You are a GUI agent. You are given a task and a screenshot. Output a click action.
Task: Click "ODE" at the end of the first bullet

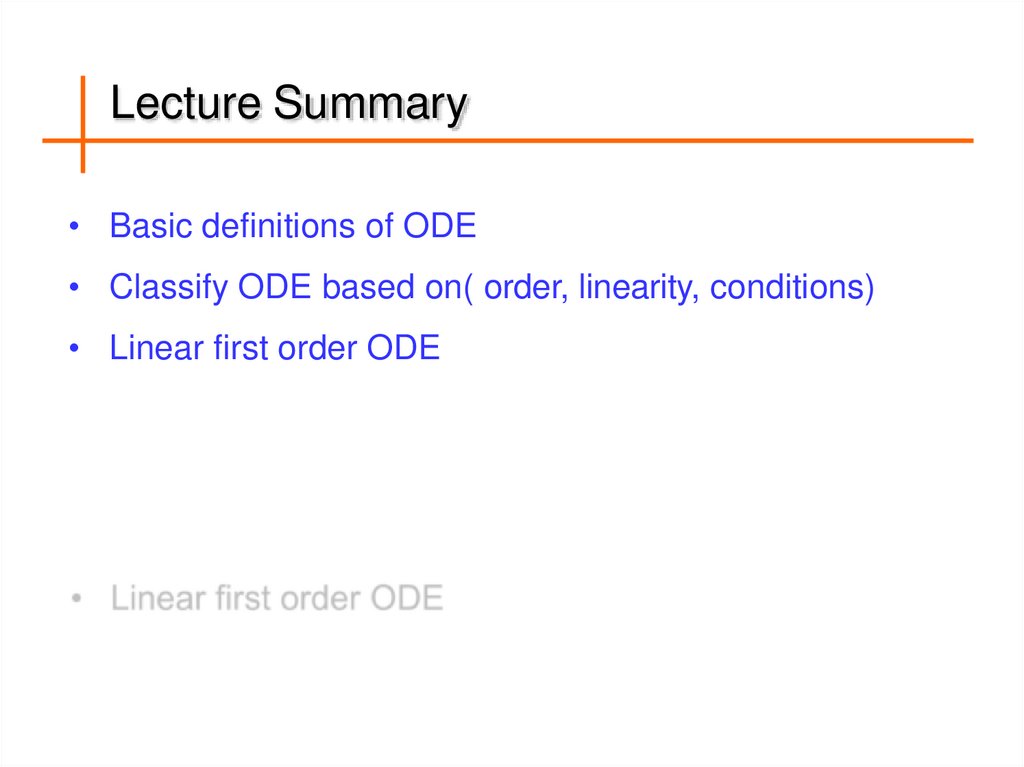[x=439, y=227]
